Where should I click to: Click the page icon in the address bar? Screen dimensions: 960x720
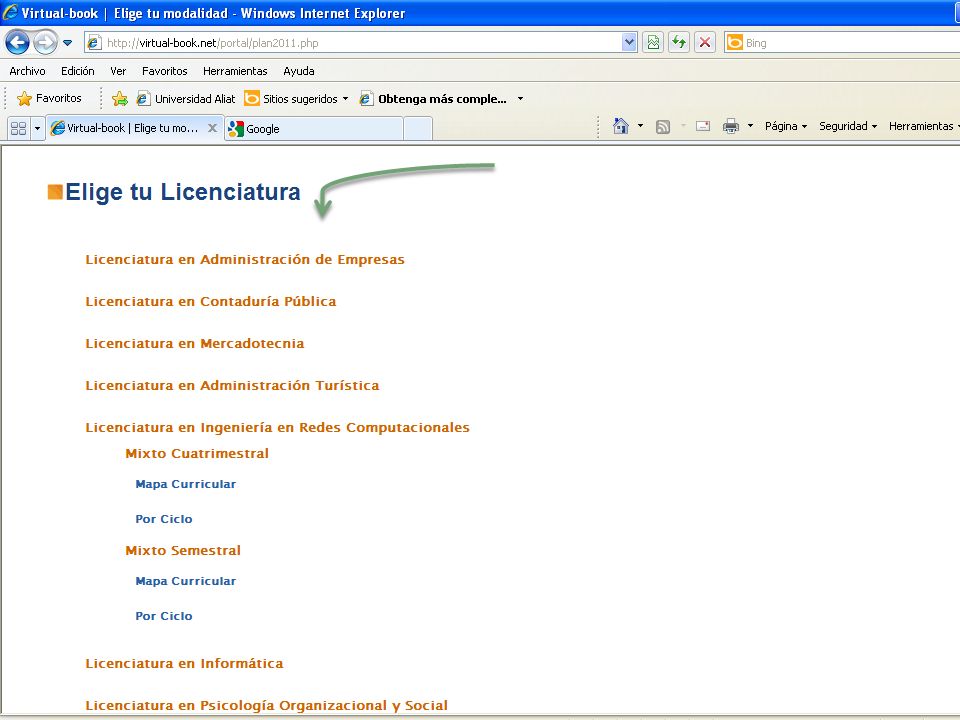pyautogui.click(x=94, y=43)
